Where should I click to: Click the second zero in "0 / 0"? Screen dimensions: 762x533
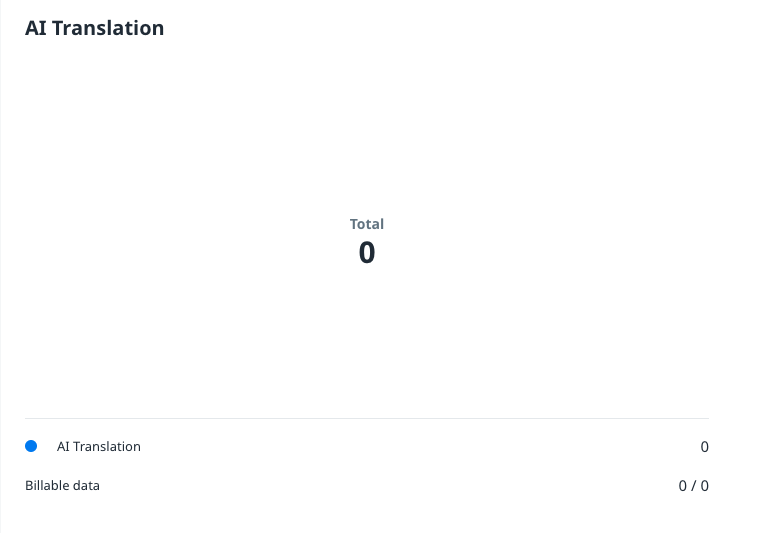click(704, 486)
